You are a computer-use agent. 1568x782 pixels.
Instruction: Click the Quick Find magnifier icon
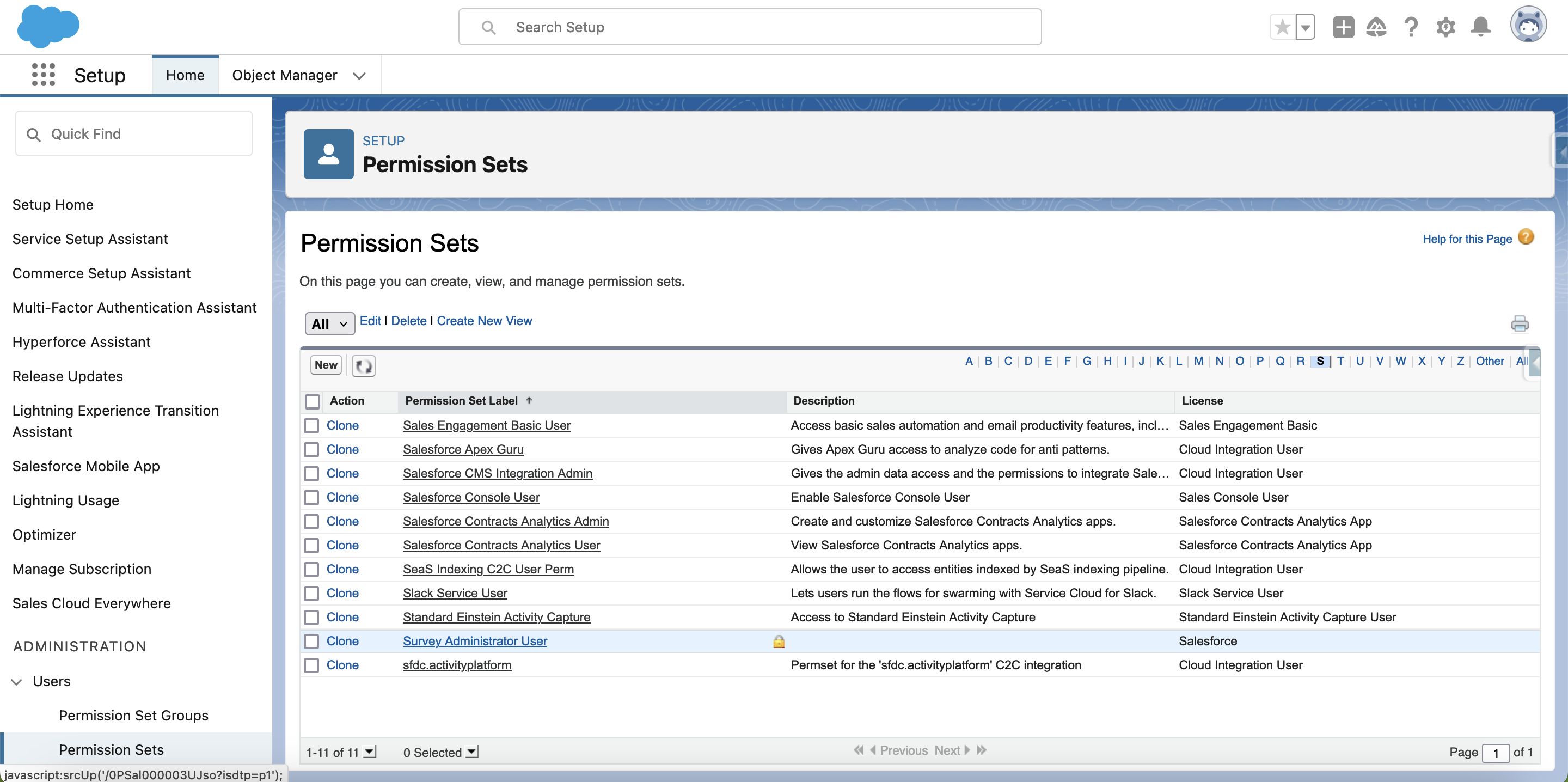click(33, 135)
